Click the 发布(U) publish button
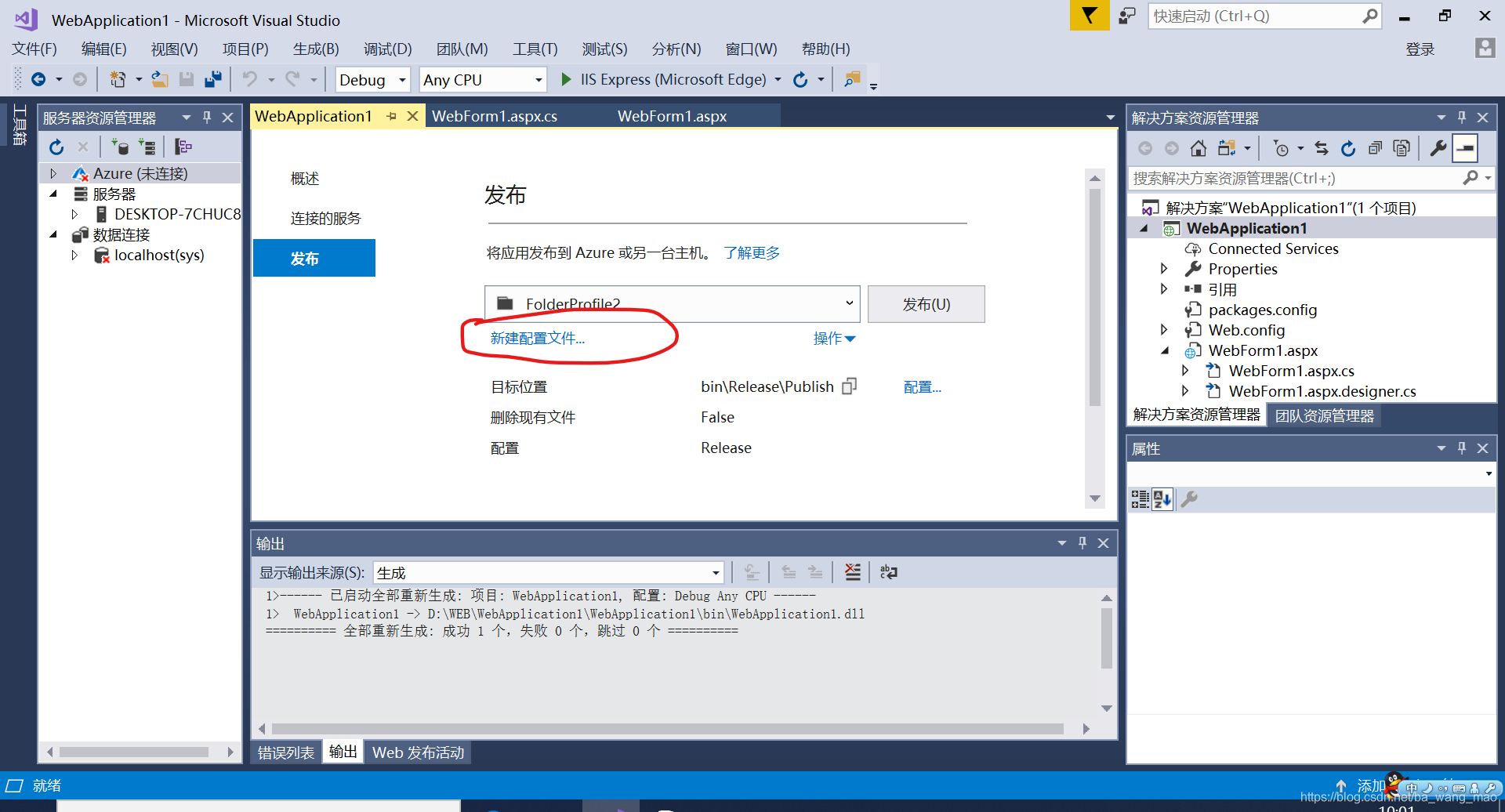Viewport: 1505px width, 812px height. 926,303
